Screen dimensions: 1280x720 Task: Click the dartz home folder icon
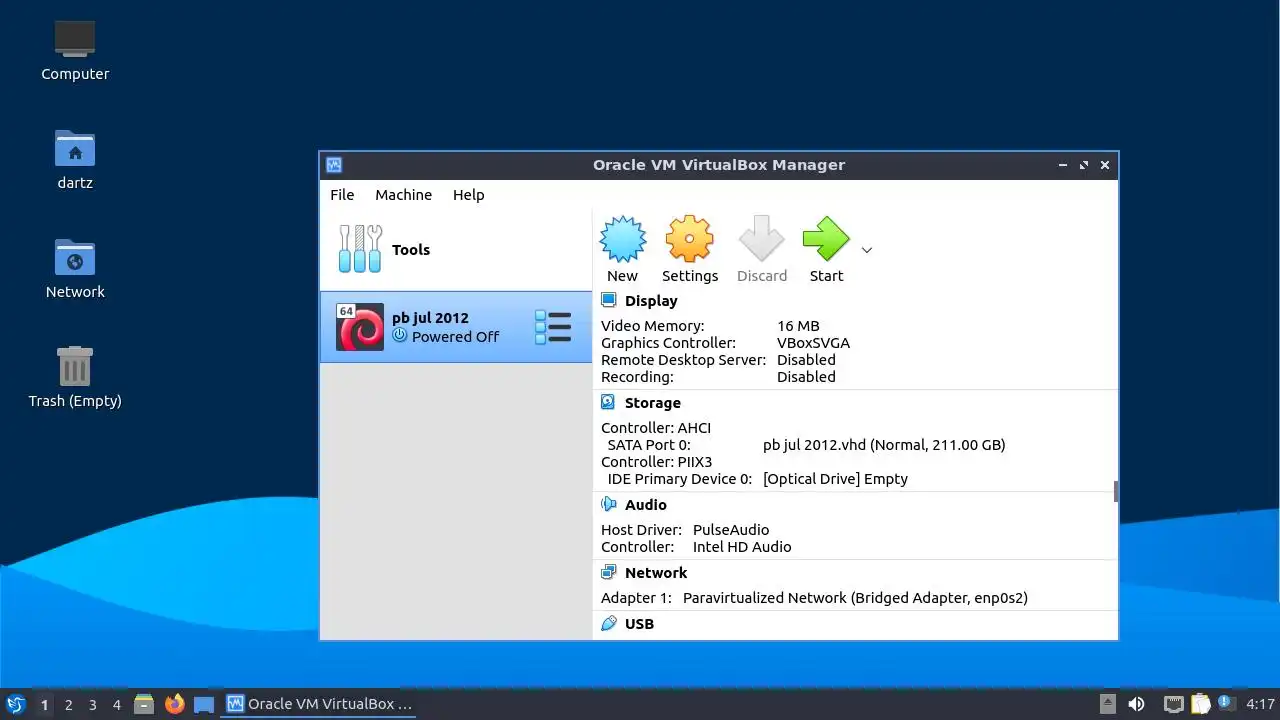pyautogui.click(x=75, y=148)
